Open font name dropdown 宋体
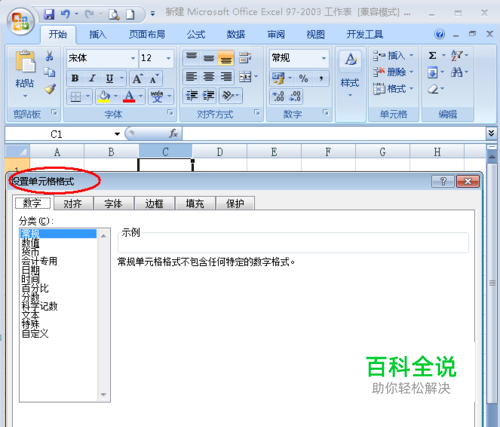 (133, 58)
